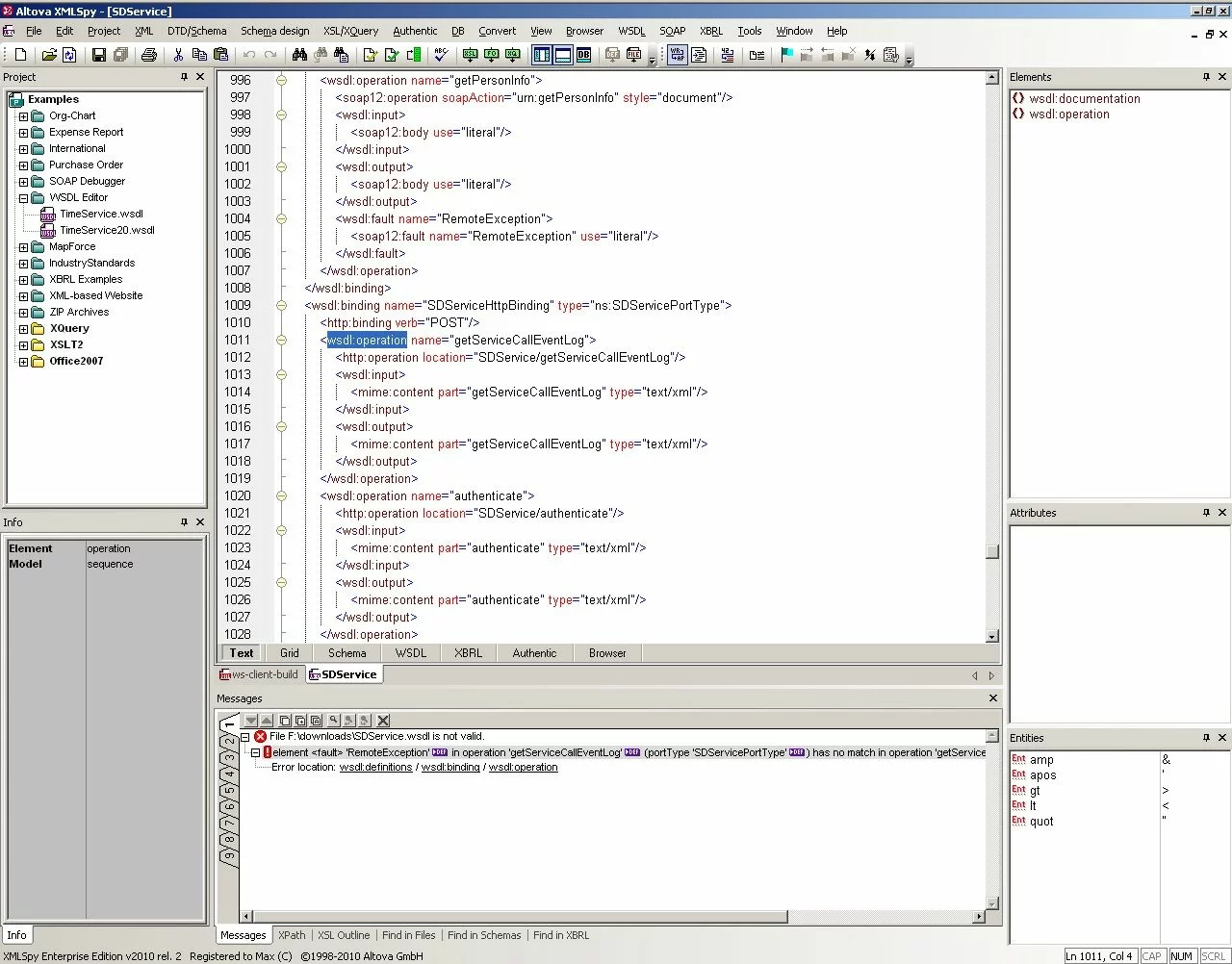Follow the wsdl:binding error location link
This screenshot has width=1232, height=964.
pyautogui.click(x=449, y=768)
